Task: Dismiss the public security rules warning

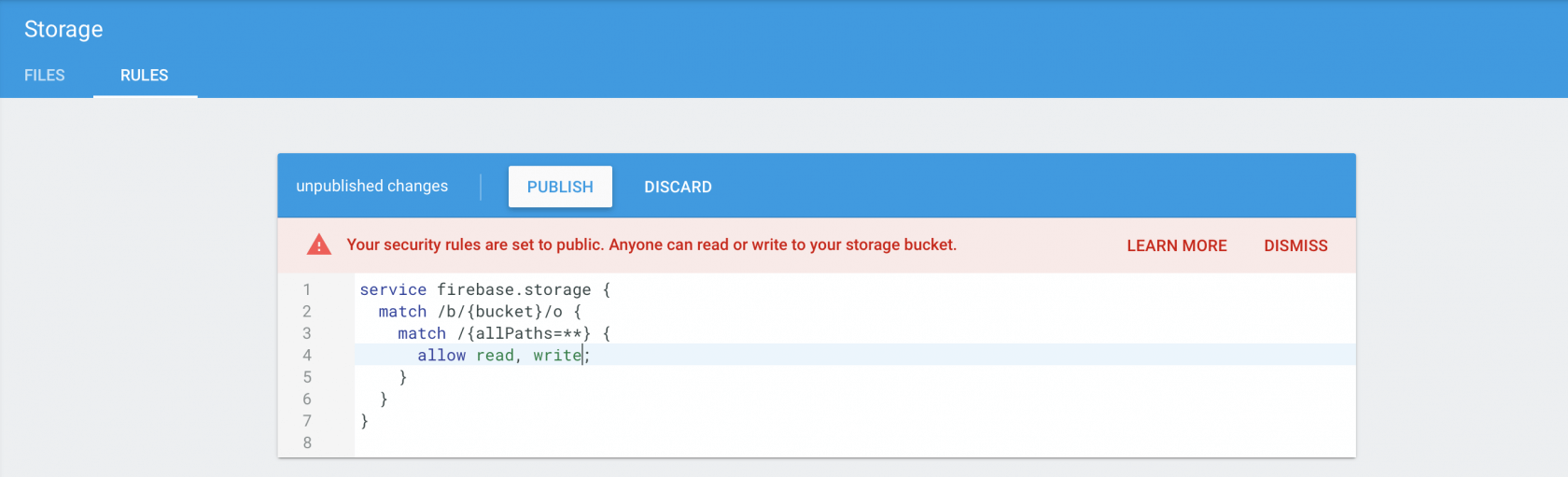Action: pyautogui.click(x=1295, y=246)
